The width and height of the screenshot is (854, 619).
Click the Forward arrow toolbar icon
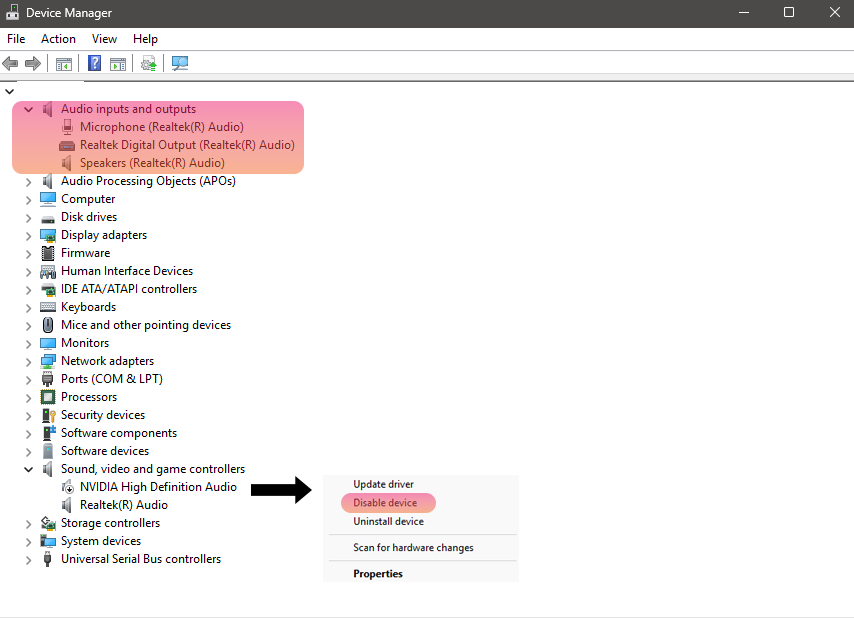(x=33, y=64)
